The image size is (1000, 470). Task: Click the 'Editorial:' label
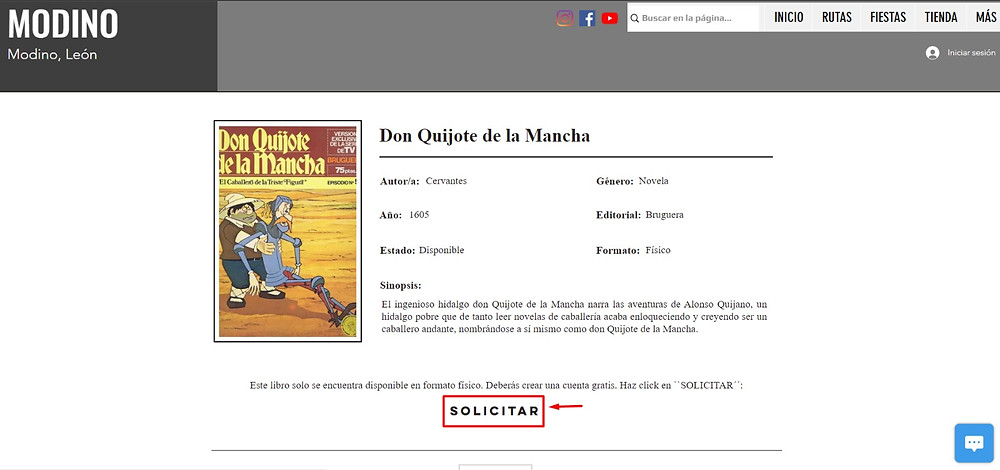click(x=619, y=215)
